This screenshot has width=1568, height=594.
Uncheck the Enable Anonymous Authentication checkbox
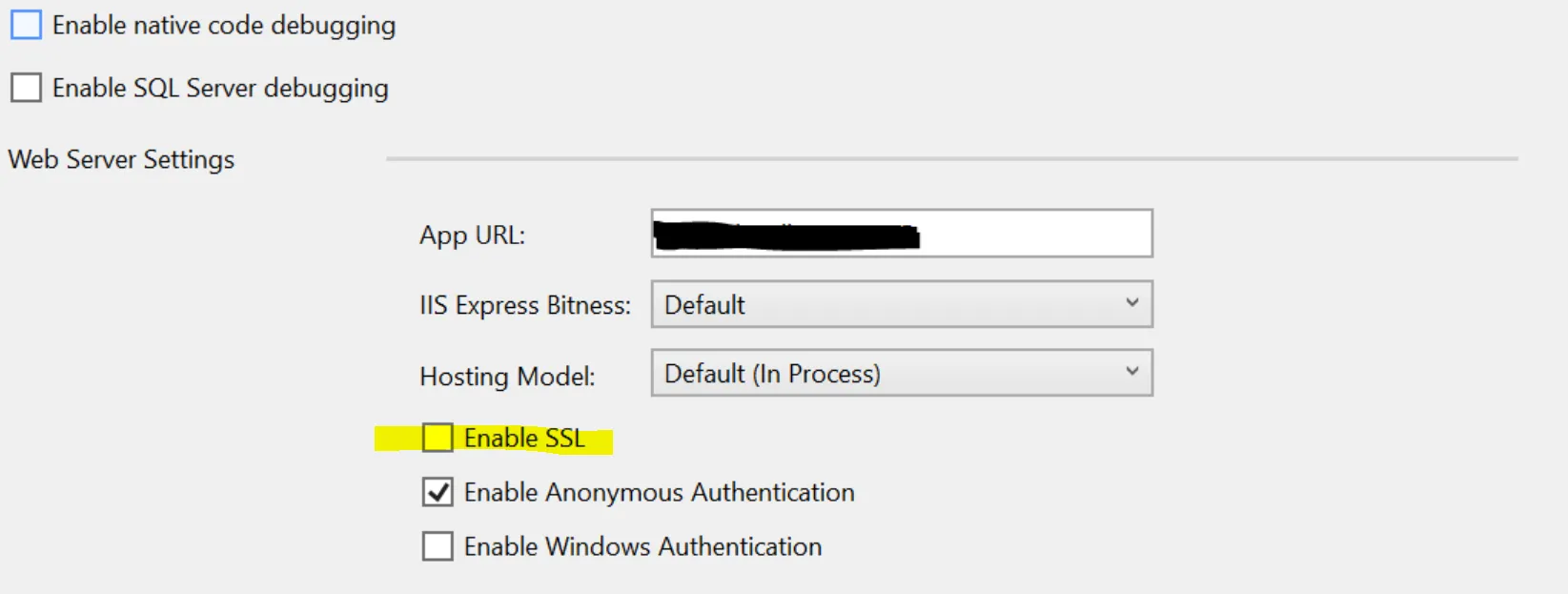click(x=438, y=492)
